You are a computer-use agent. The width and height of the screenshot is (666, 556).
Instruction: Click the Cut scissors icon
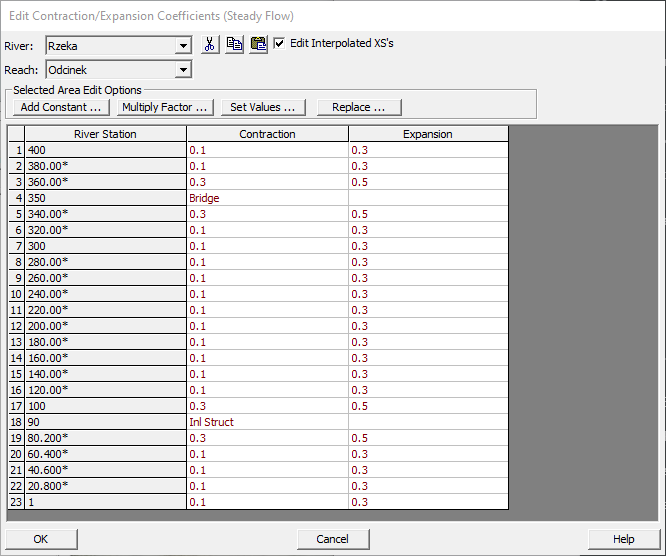point(209,45)
